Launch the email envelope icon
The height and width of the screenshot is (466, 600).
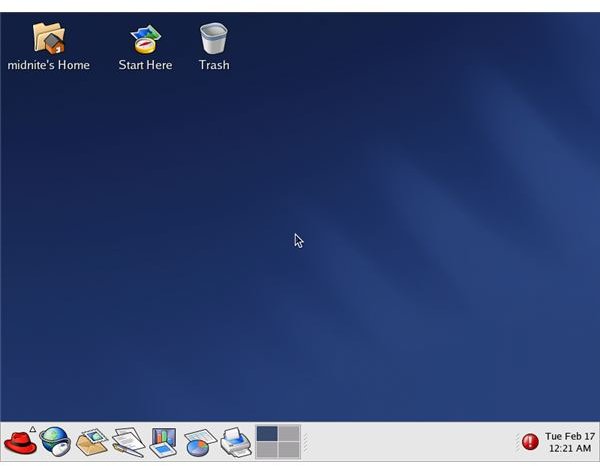coord(91,442)
